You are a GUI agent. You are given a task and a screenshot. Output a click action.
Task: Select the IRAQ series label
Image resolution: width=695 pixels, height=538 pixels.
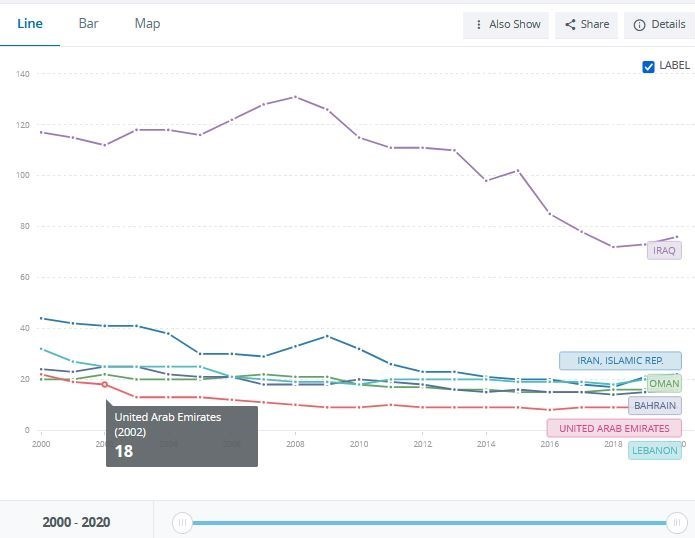pos(664,250)
